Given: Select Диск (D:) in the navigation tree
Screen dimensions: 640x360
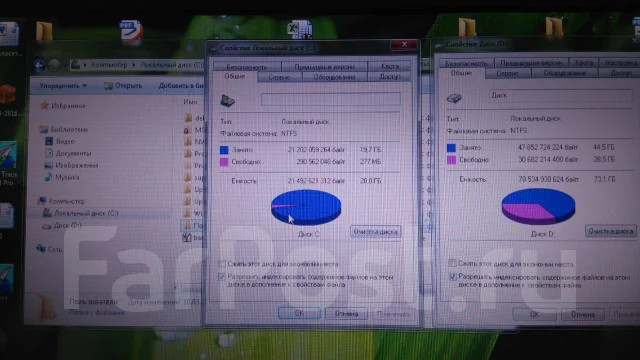Looking at the screenshot, I should coord(62,225).
